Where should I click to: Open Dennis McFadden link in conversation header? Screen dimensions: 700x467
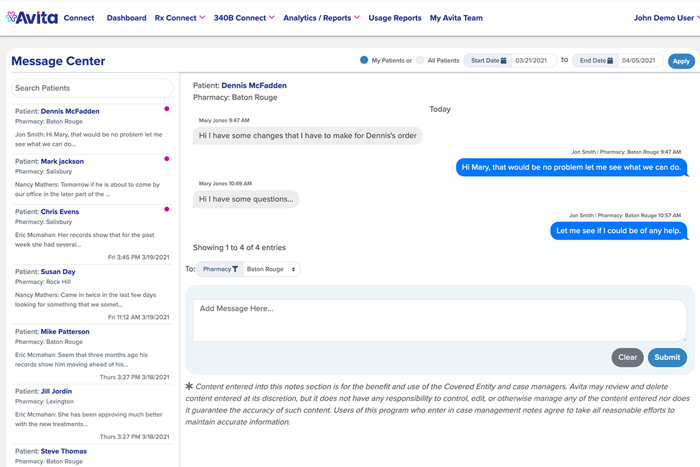254,85
